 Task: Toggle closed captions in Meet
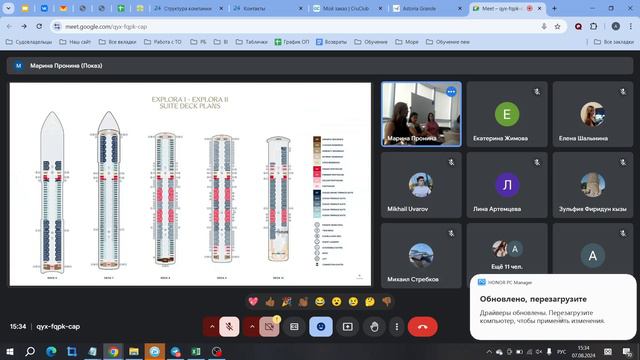coord(294,327)
